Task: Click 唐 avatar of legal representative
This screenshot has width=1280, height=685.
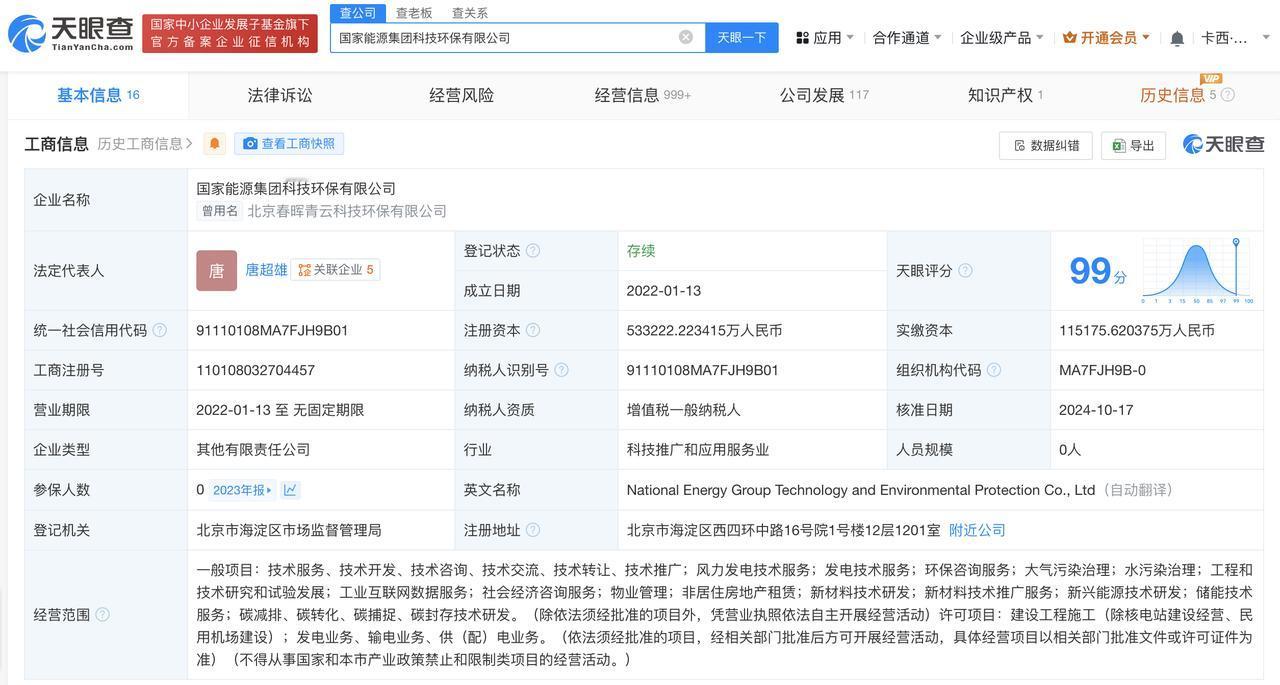Action: (x=216, y=270)
